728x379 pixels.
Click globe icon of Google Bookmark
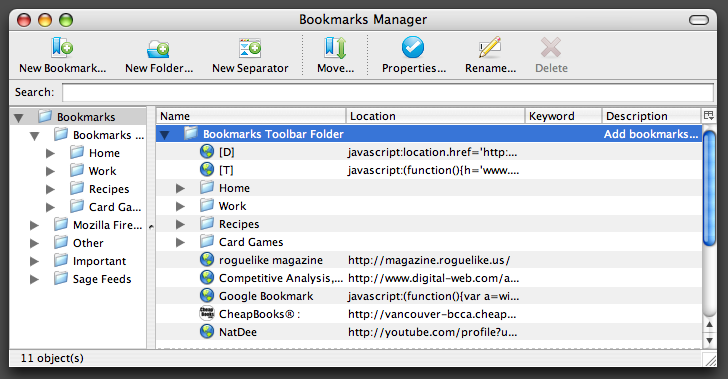coord(207,295)
